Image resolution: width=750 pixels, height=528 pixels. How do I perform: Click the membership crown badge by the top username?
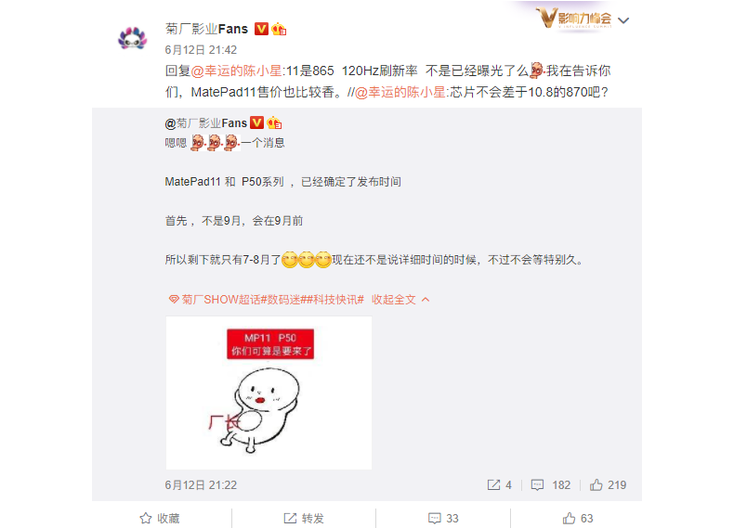[x=278, y=29]
